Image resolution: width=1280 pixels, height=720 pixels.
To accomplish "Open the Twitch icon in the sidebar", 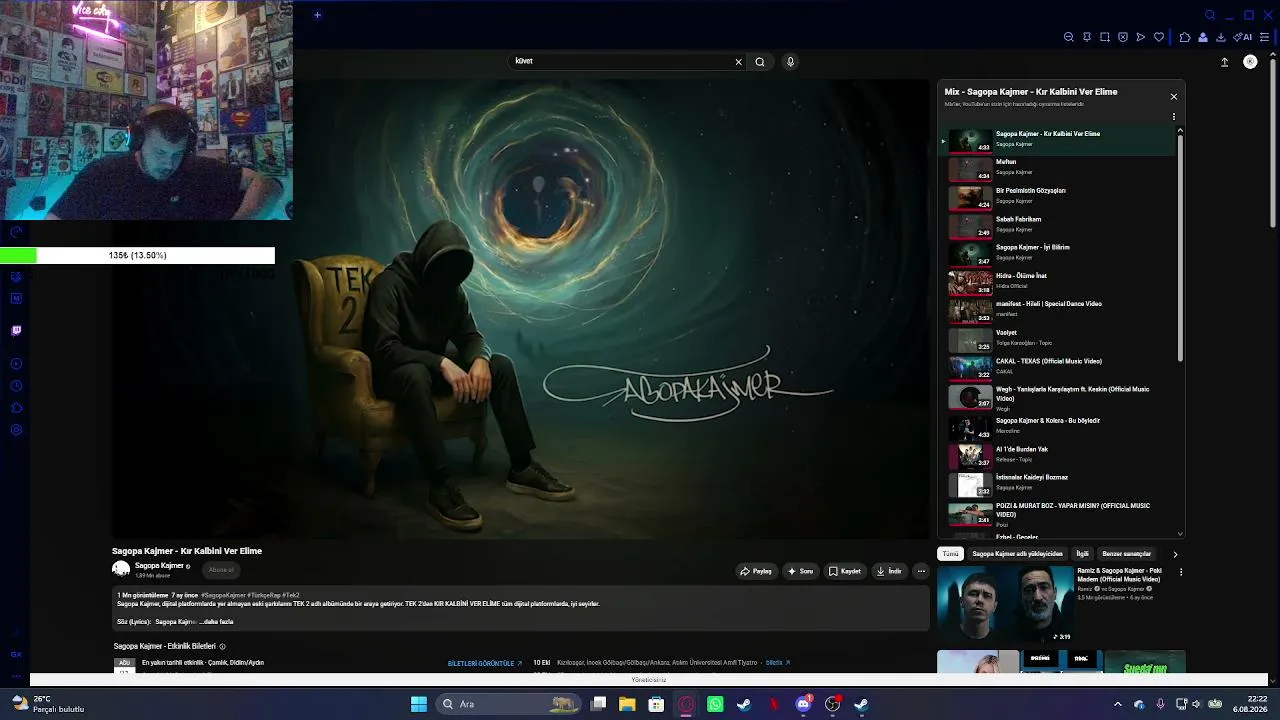I will 16,330.
